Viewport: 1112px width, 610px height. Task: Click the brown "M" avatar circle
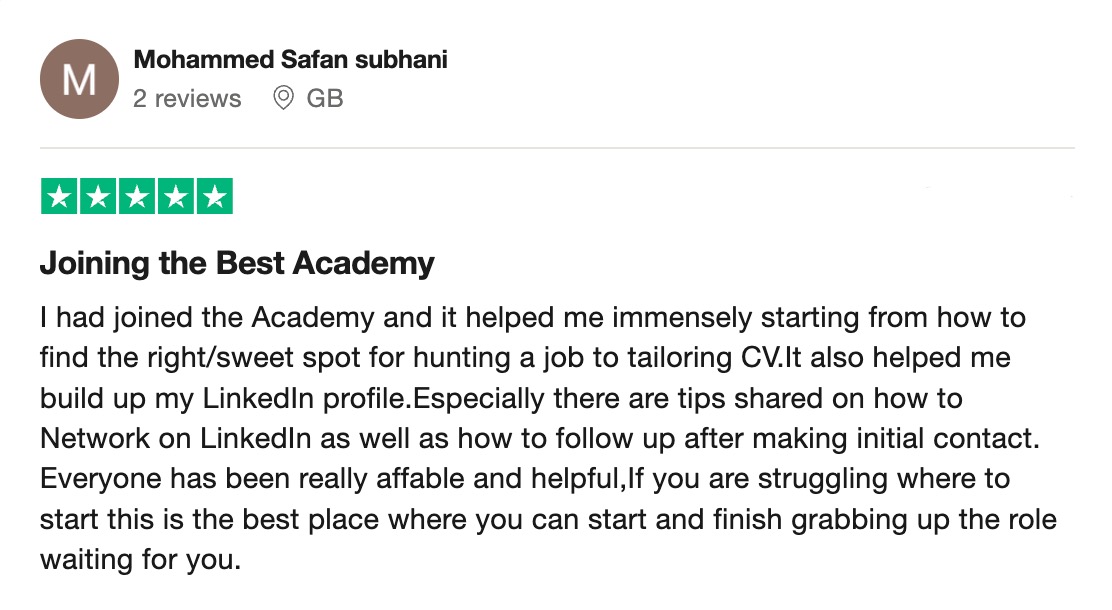(79, 79)
